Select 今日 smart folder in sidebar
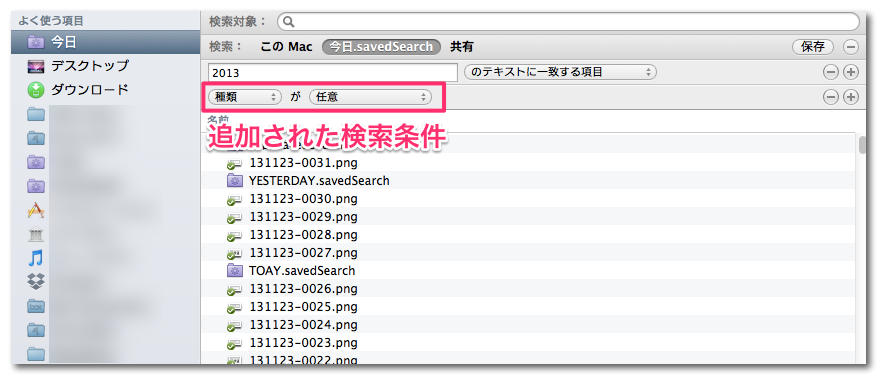 tap(105, 42)
